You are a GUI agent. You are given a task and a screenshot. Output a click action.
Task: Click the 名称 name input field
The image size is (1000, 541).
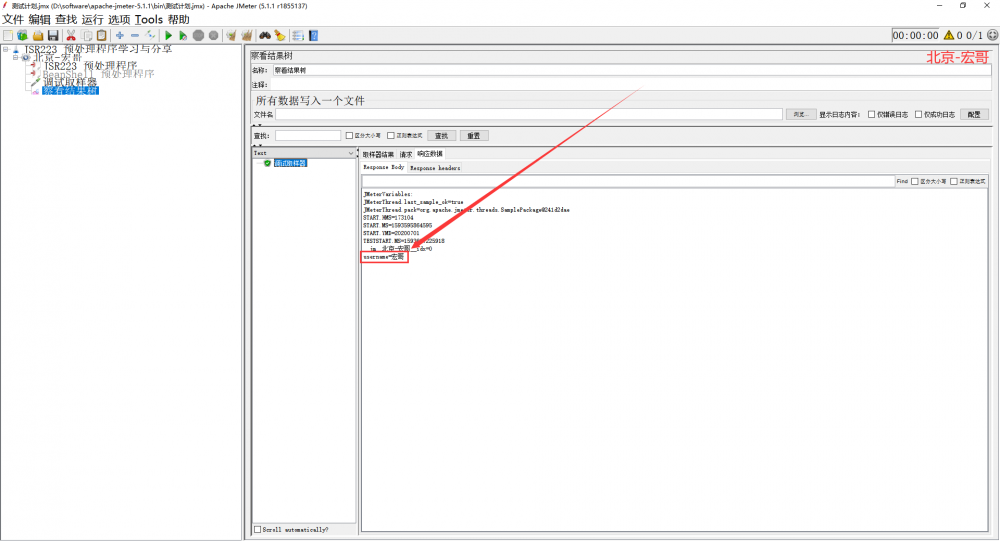click(x=631, y=70)
